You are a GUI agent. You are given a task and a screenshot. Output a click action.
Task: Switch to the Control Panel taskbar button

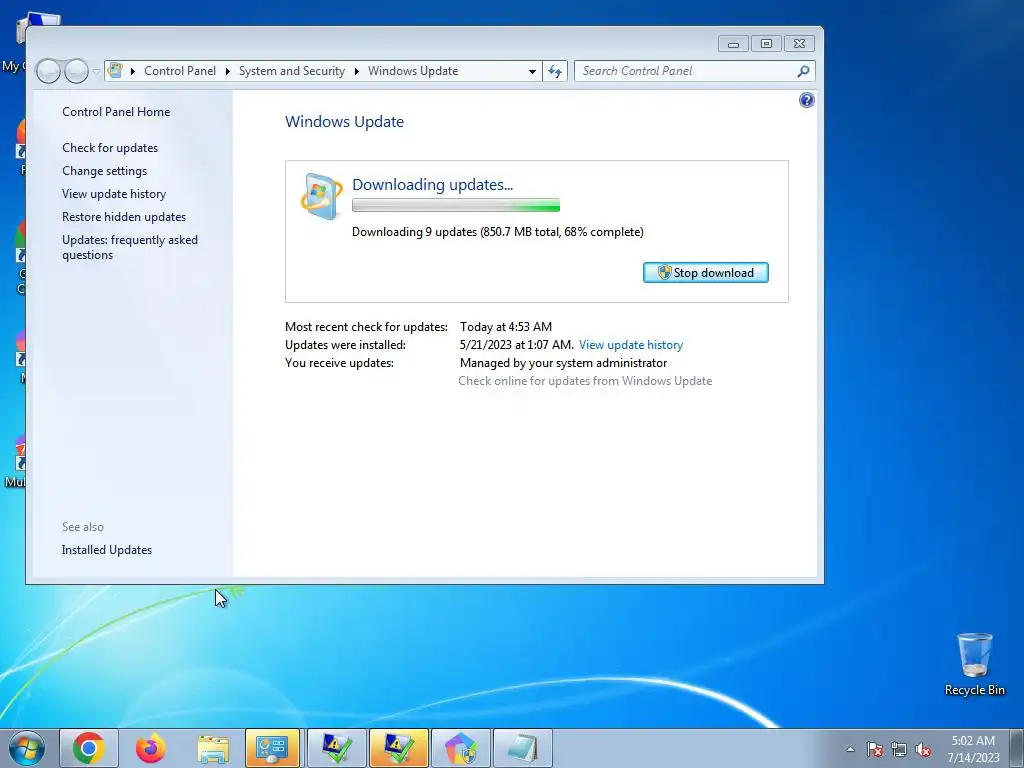pyautogui.click(x=272, y=748)
